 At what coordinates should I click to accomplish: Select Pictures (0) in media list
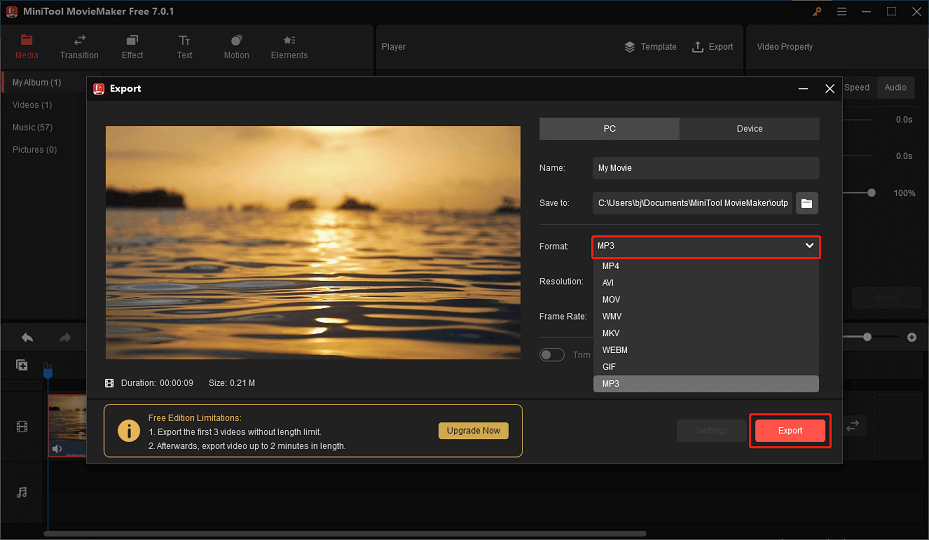[34, 150]
